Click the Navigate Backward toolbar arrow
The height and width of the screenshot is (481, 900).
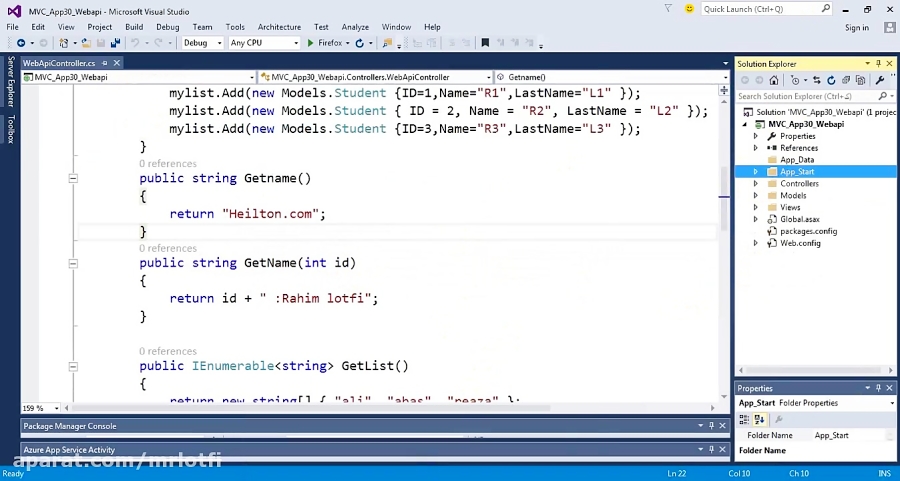[x=21, y=43]
